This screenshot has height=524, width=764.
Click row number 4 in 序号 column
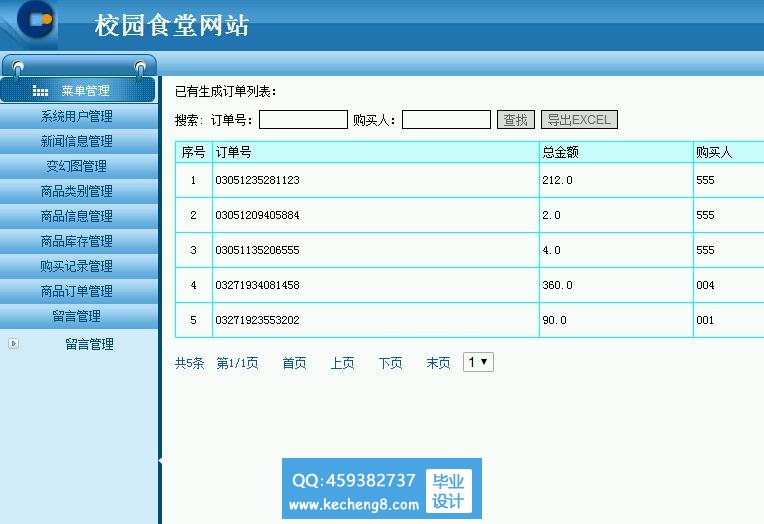coord(193,286)
